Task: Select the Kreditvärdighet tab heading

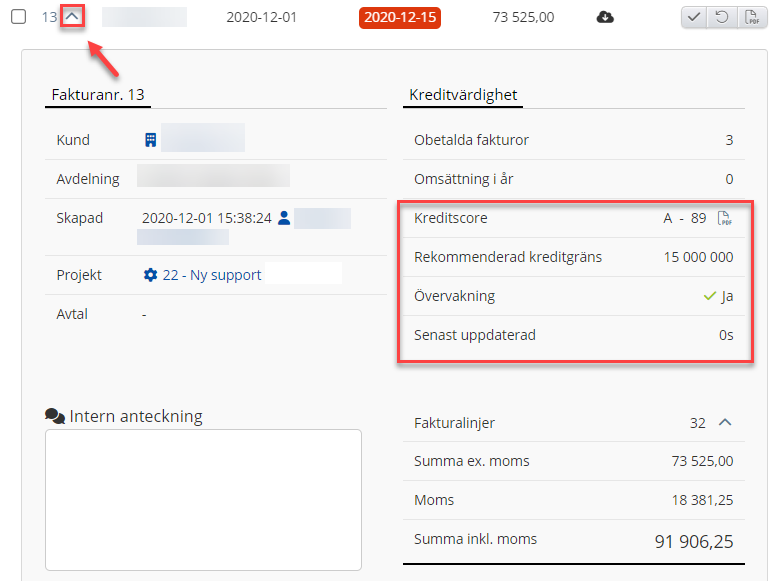Action: (463, 95)
